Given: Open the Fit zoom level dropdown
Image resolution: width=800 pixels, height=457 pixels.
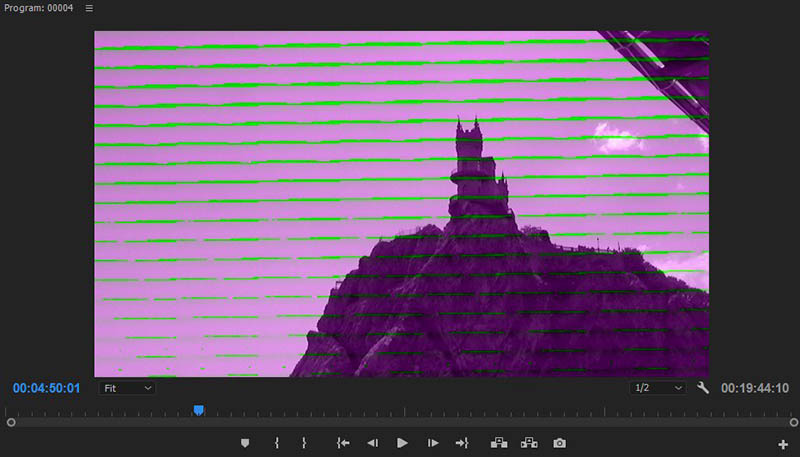Looking at the screenshot, I should pyautogui.click(x=127, y=388).
